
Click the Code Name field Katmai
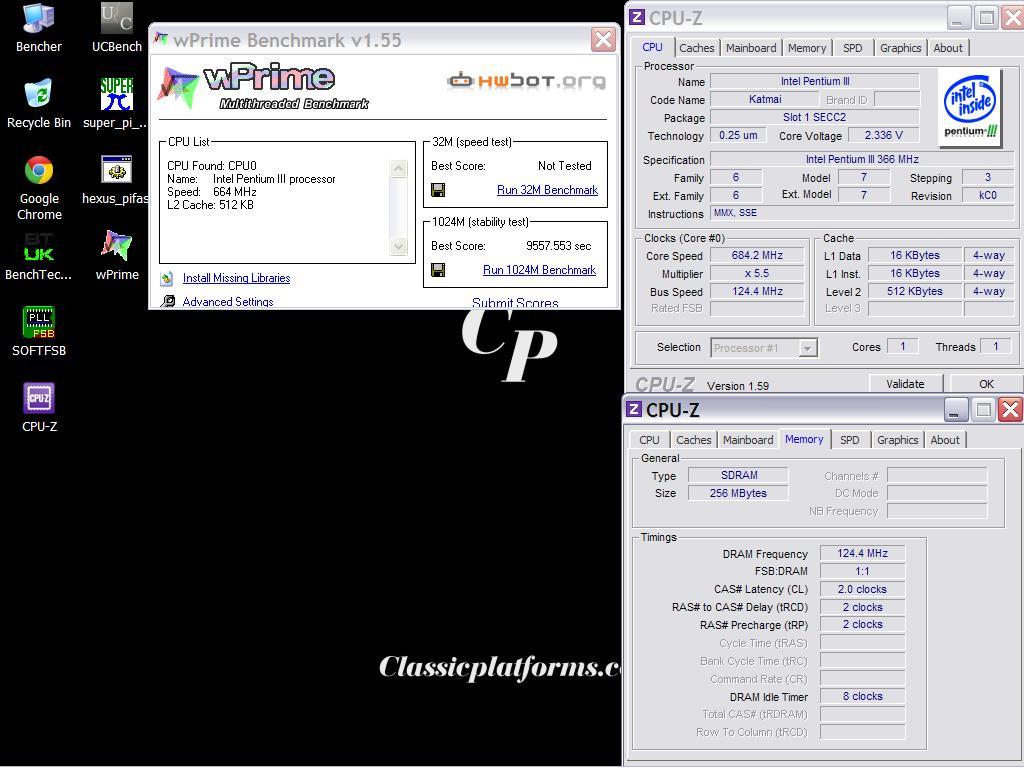point(764,99)
